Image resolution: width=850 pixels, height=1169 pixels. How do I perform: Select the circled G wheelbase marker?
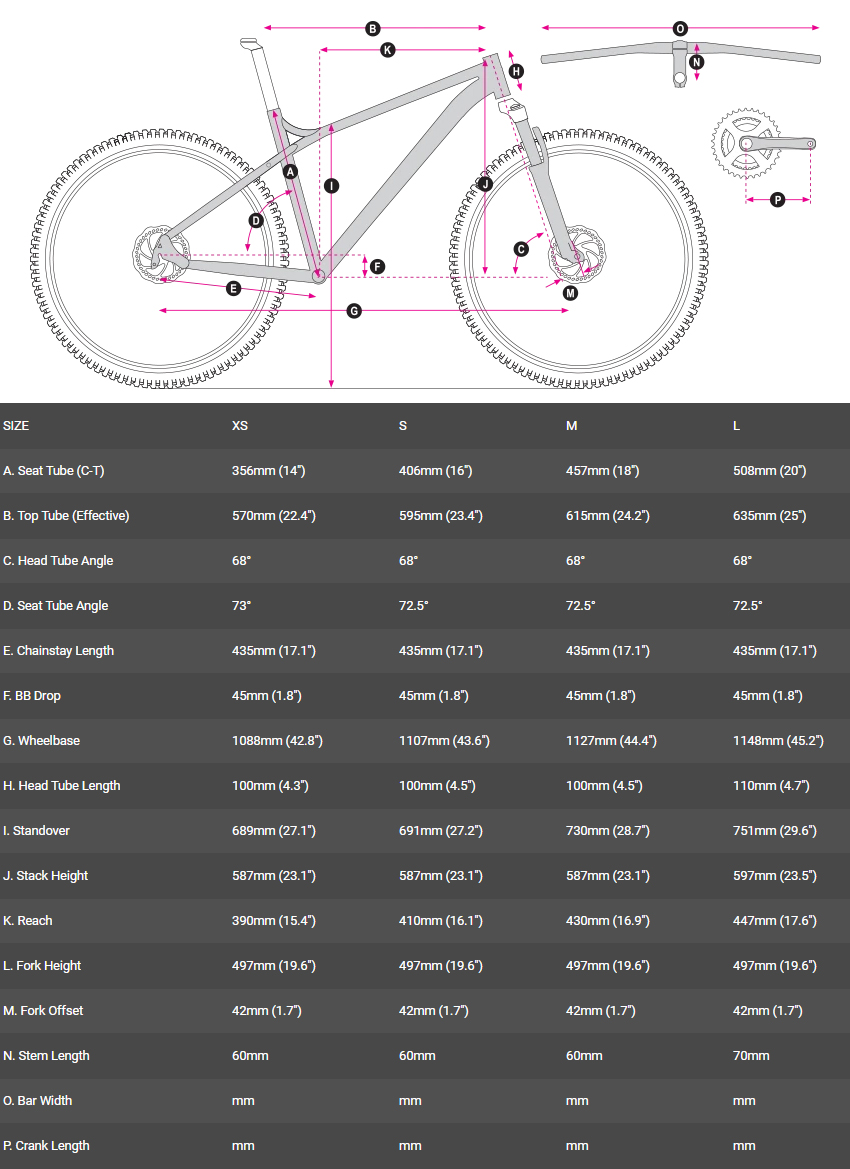pos(354,311)
